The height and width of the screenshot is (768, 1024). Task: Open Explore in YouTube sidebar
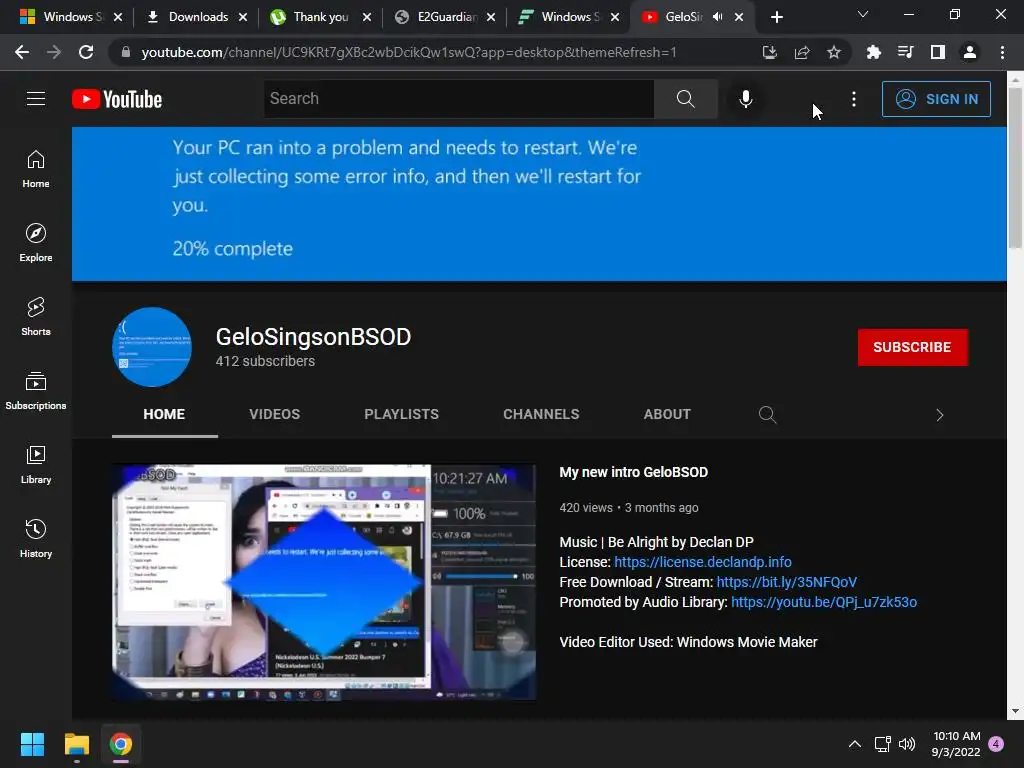(x=36, y=243)
